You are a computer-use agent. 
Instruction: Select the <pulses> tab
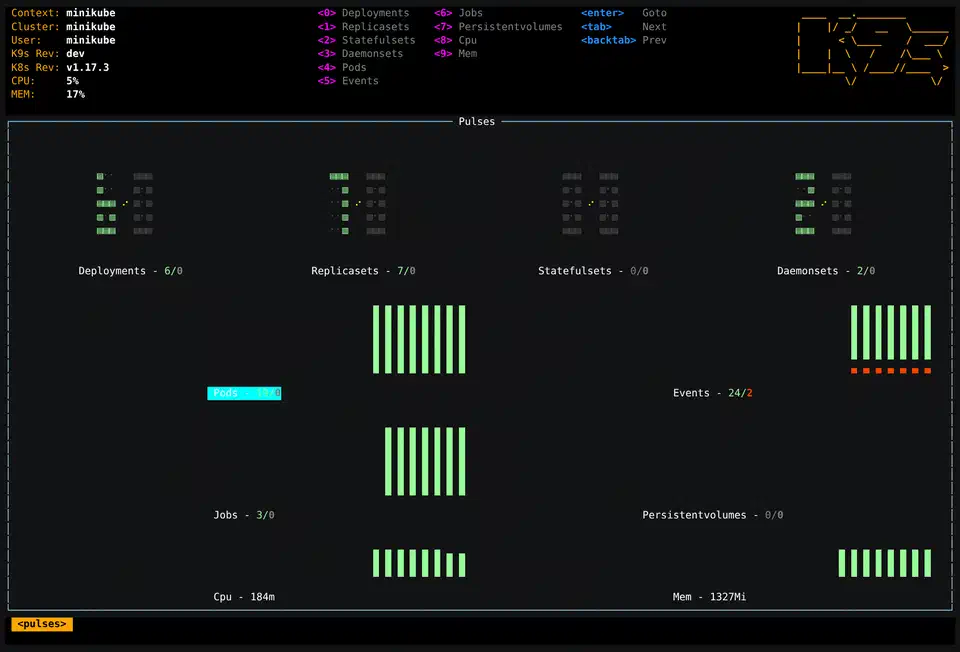coord(41,623)
